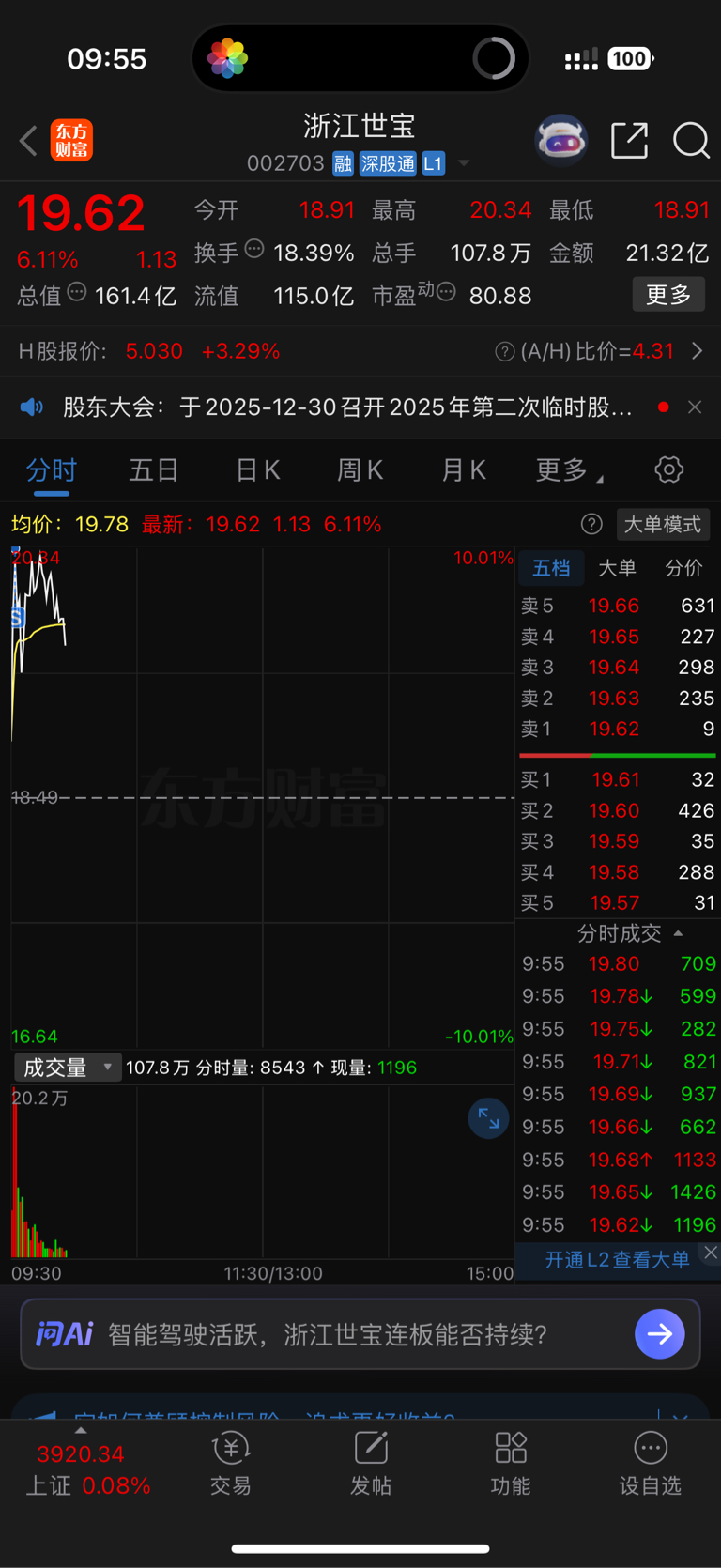The width and height of the screenshot is (721, 1568).
Task: Tap the H股报价 5.030 value
Action: point(154,351)
